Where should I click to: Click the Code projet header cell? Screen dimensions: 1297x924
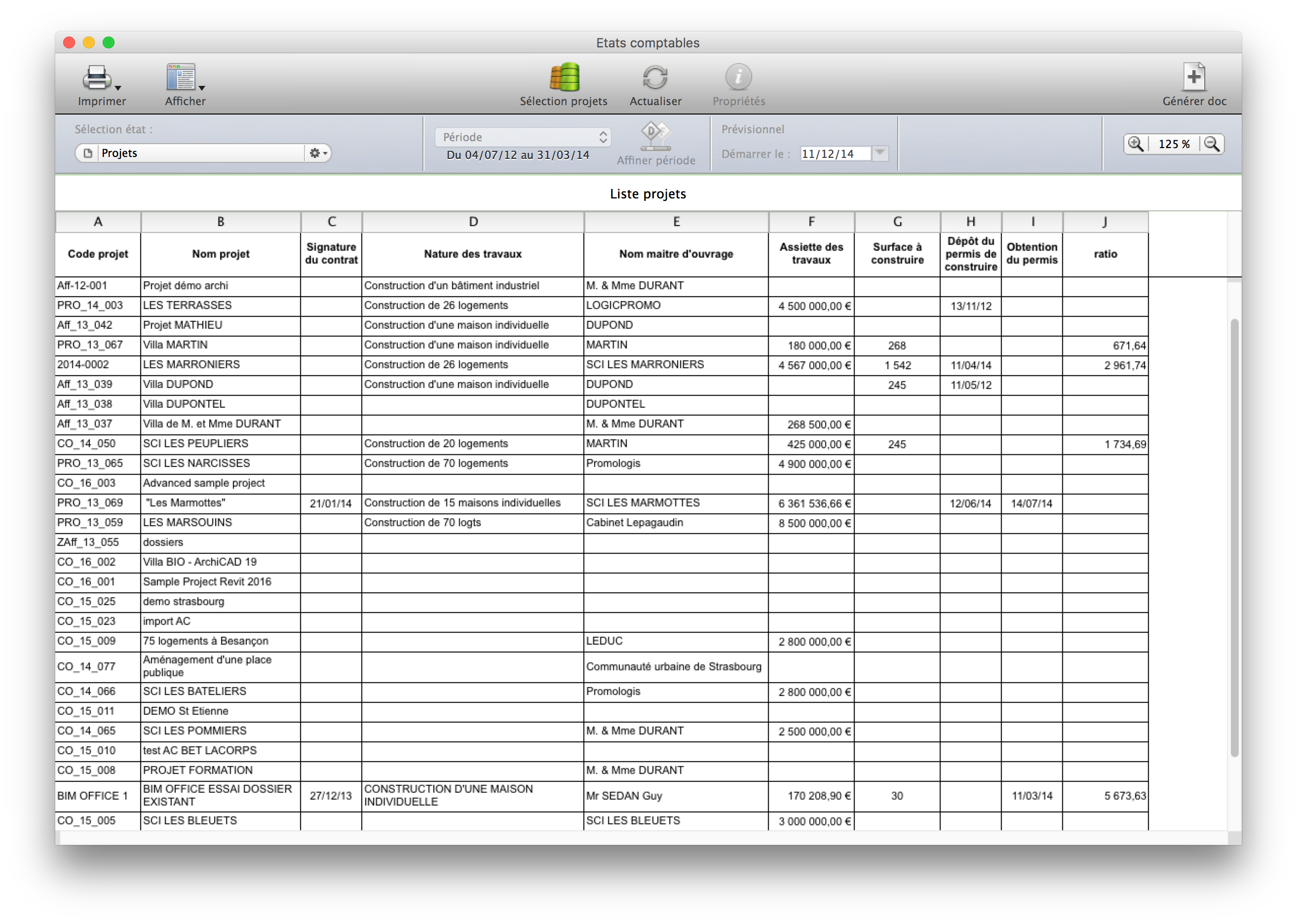pyautogui.click(x=98, y=254)
